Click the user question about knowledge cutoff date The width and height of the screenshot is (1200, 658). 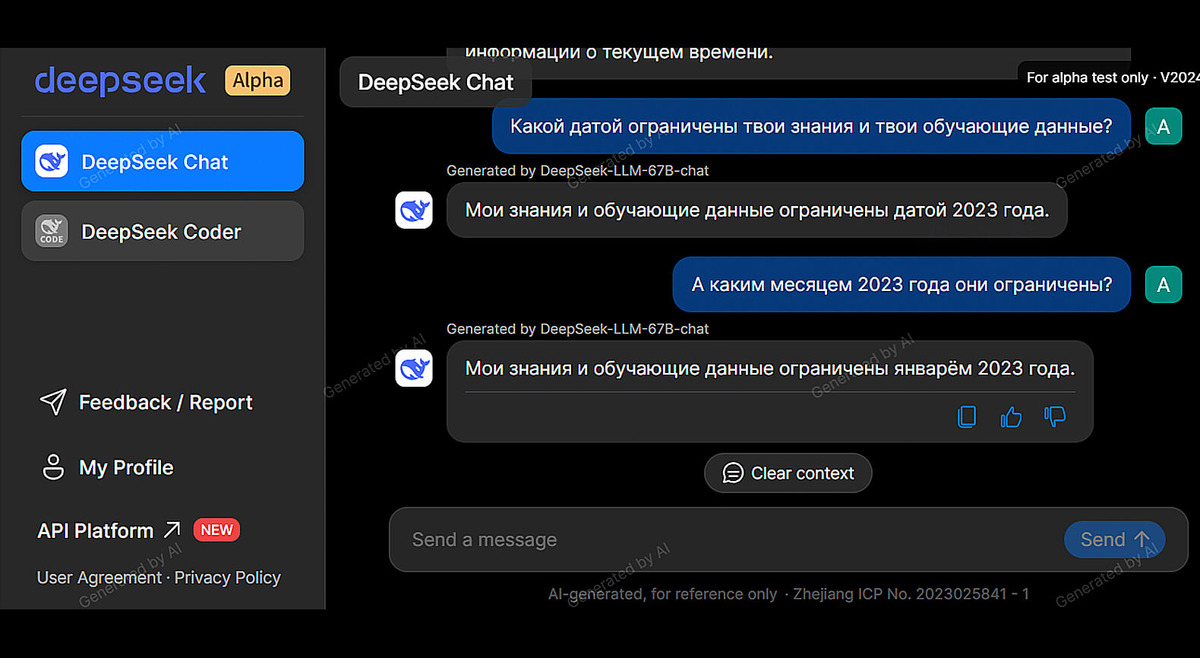(811, 126)
